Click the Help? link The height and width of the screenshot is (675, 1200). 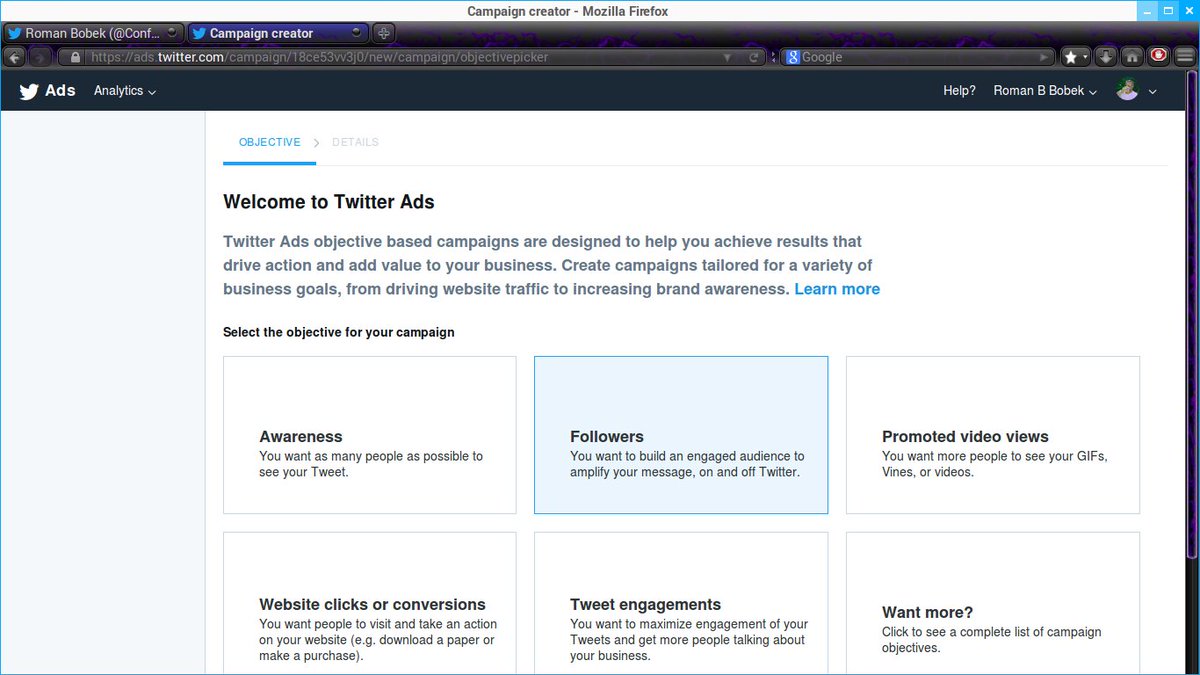pos(959,90)
